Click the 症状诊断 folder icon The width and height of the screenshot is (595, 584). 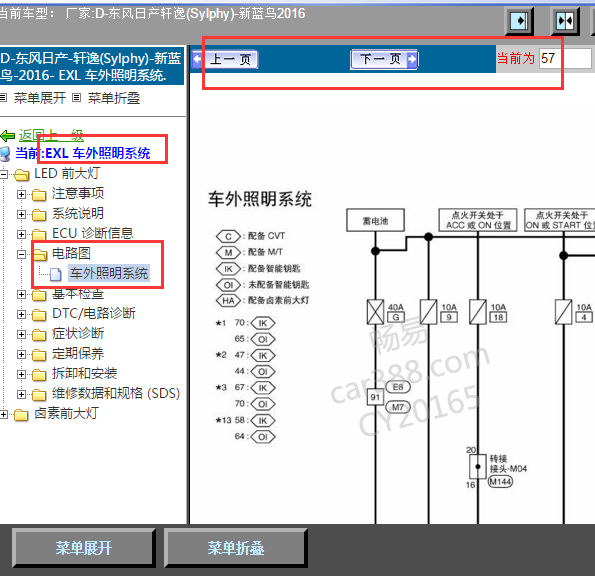(39, 335)
